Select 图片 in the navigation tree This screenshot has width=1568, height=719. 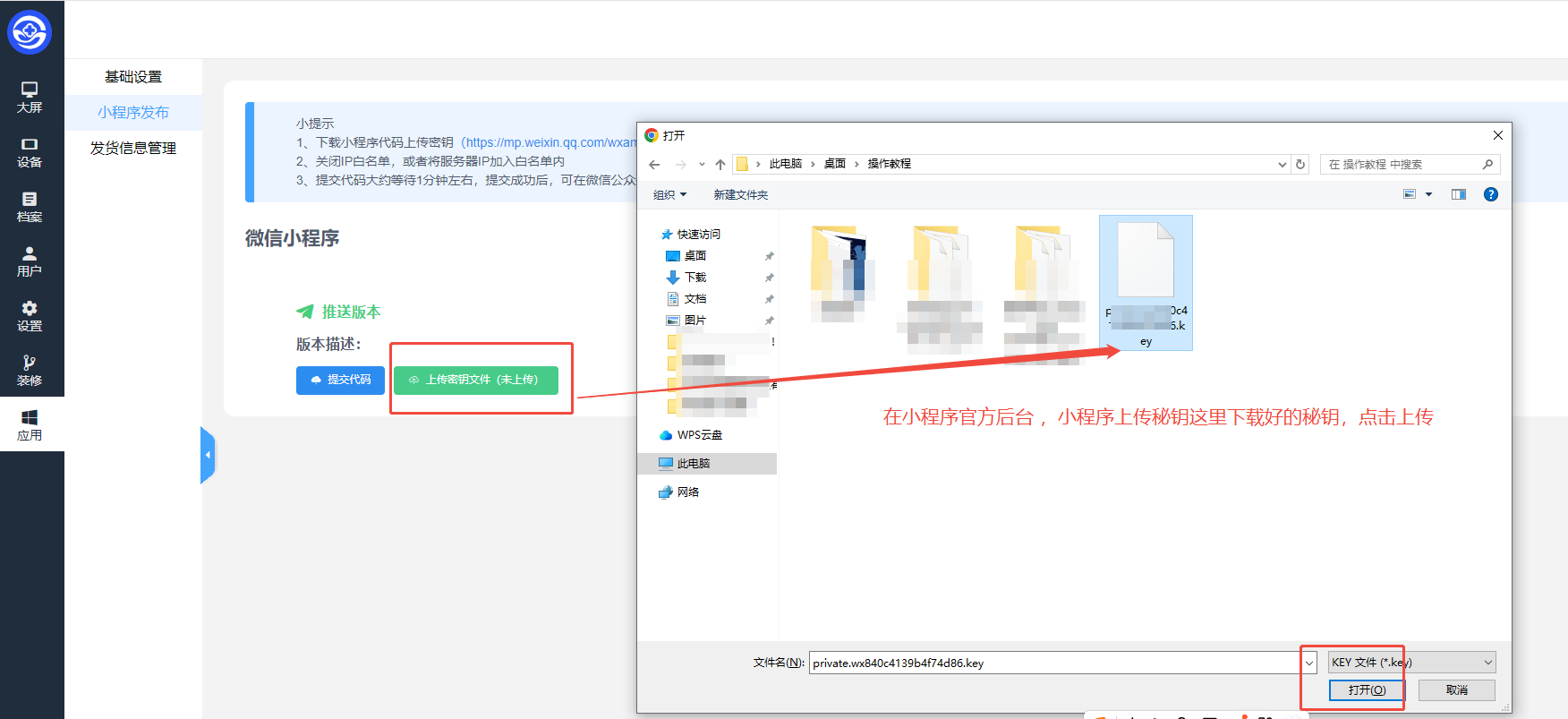[x=686, y=321]
